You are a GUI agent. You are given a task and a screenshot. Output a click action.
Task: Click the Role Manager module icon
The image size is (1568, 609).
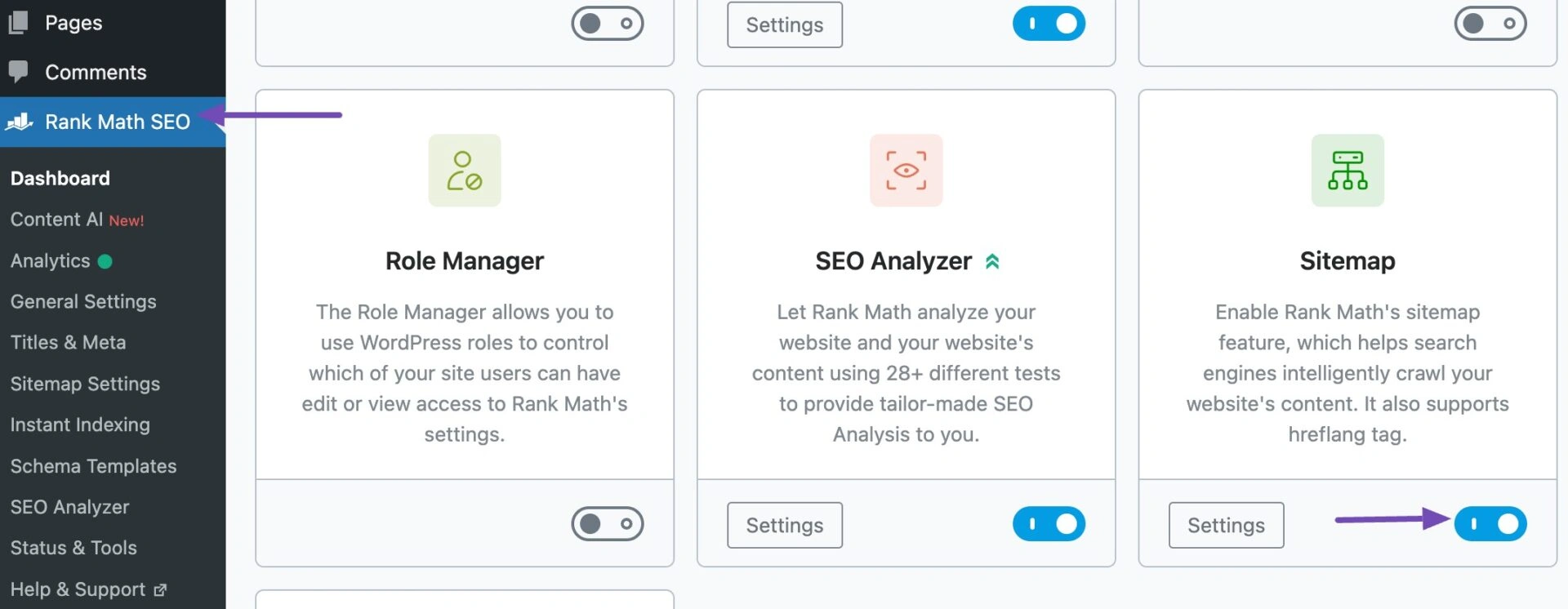[464, 170]
